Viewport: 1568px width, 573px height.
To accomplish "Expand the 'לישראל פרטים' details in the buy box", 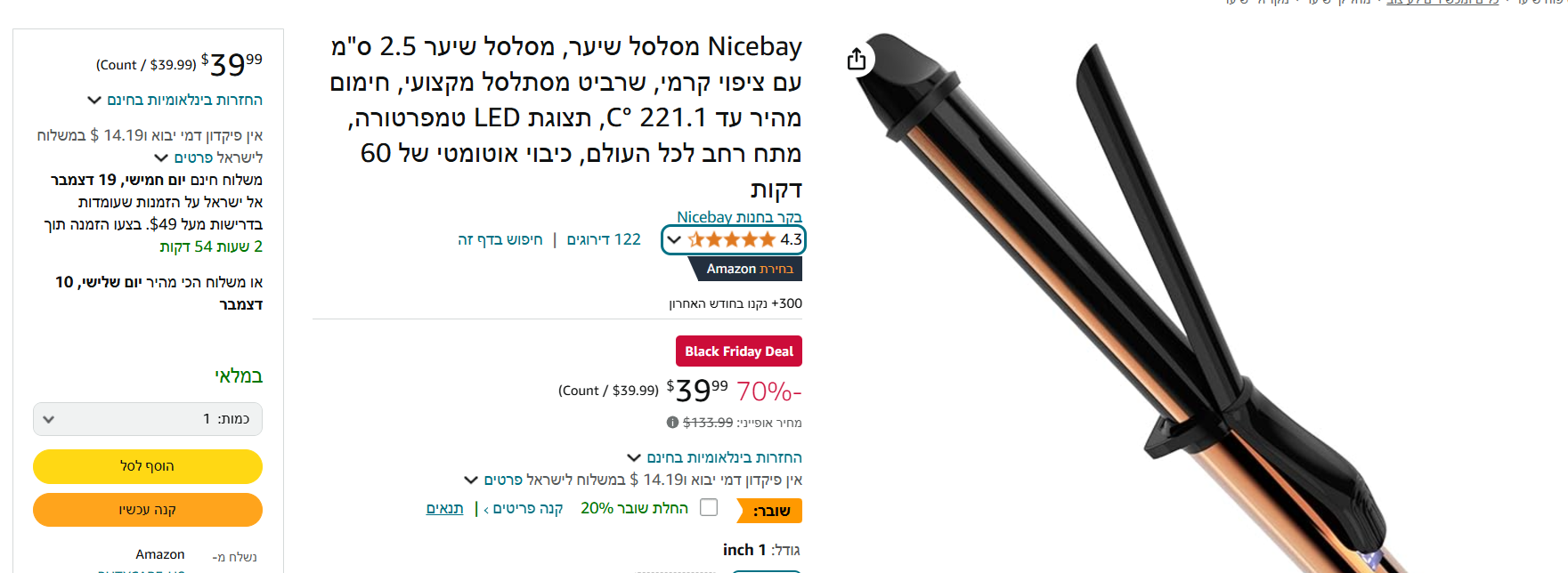I will pyautogui.click(x=209, y=157).
